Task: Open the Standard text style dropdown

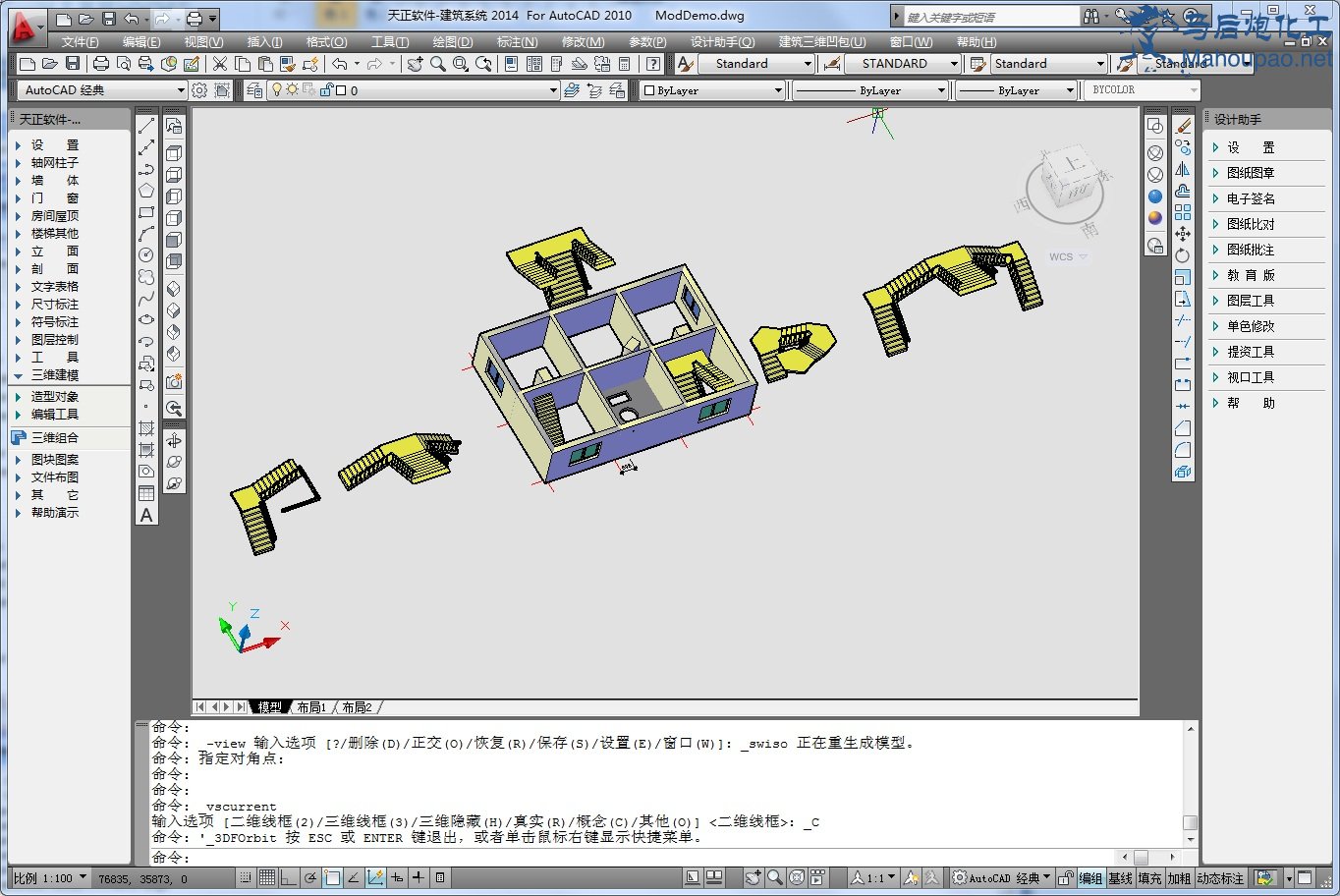Action: (x=756, y=64)
